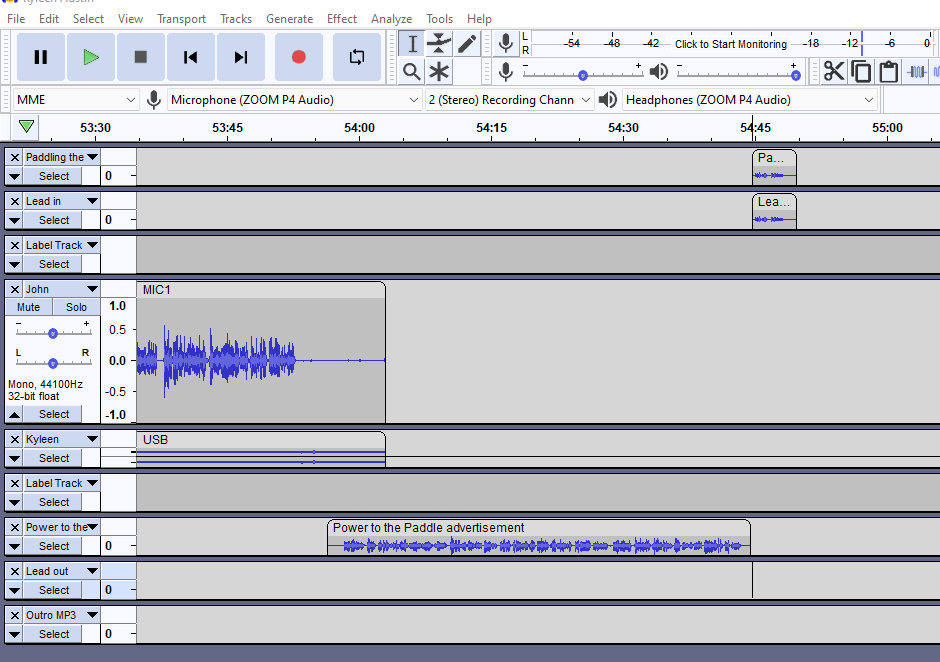Close the Paddling the track
Viewport: 940px width, 662px height.
[x=15, y=158]
